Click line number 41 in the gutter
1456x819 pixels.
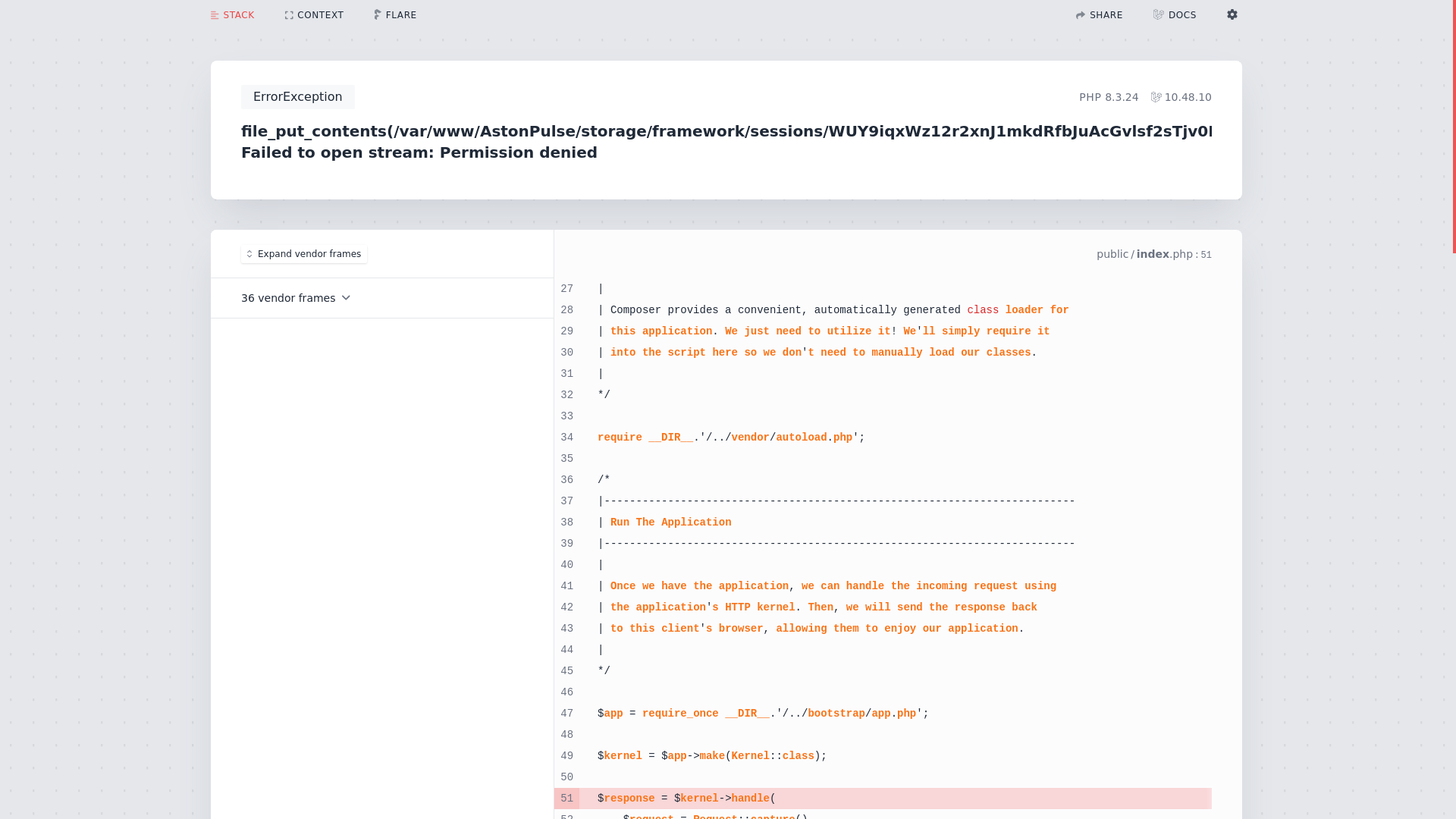567,586
